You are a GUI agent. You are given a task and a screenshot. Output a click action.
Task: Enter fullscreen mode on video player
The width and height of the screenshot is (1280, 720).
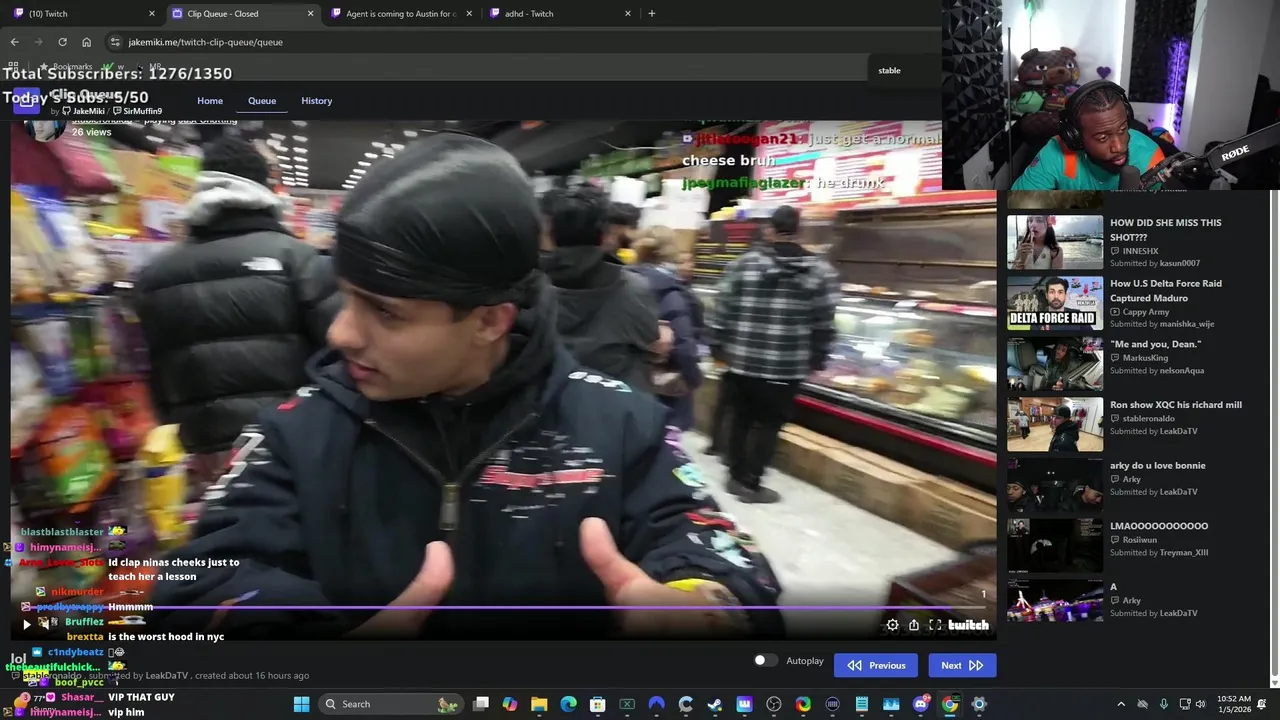[935, 625]
